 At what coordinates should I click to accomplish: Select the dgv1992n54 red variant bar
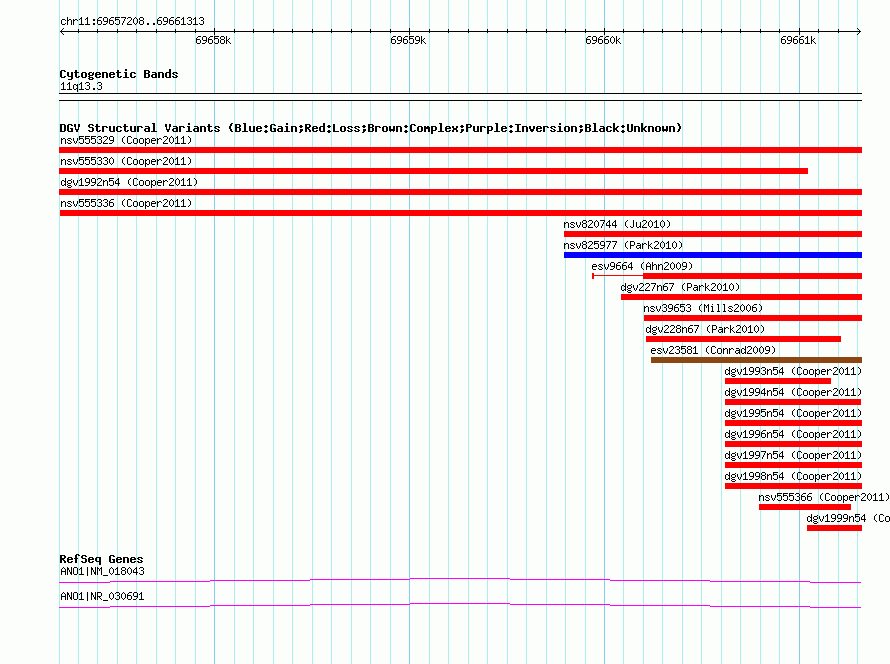460,192
